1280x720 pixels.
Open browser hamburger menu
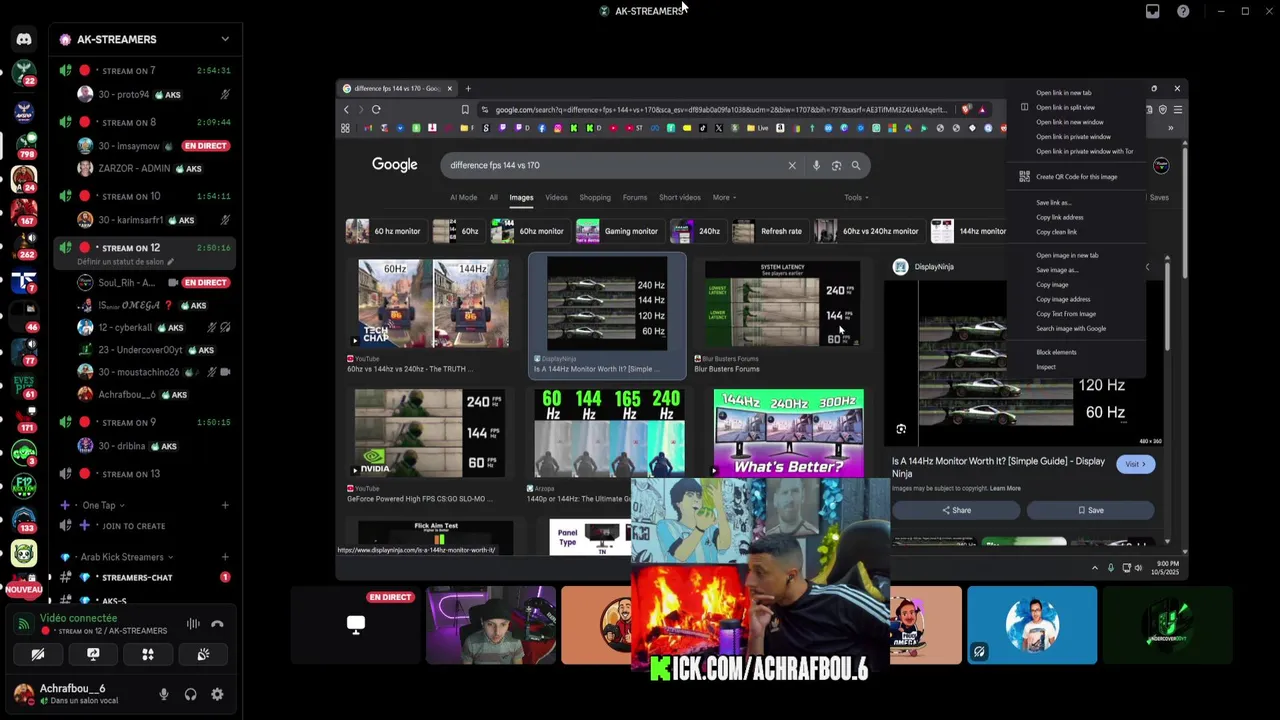click(1177, 109)
